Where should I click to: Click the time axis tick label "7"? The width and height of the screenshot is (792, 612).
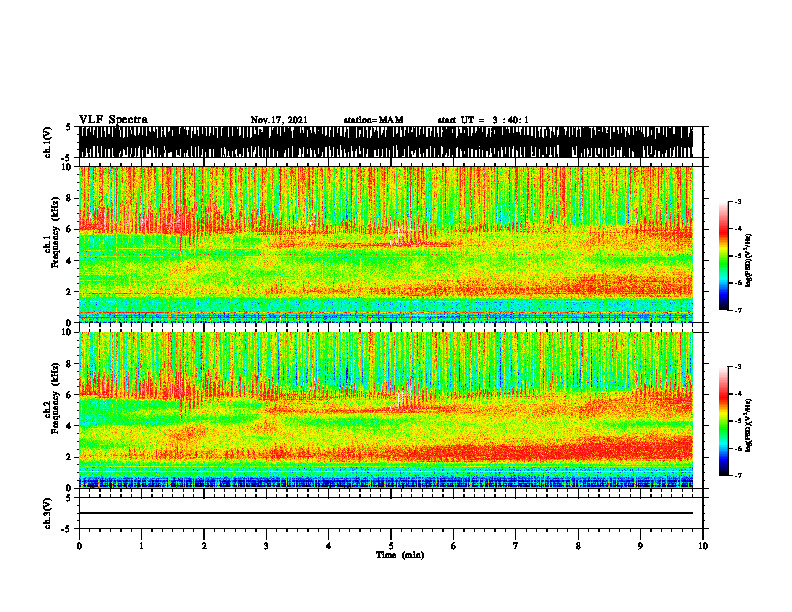[516, 546]
